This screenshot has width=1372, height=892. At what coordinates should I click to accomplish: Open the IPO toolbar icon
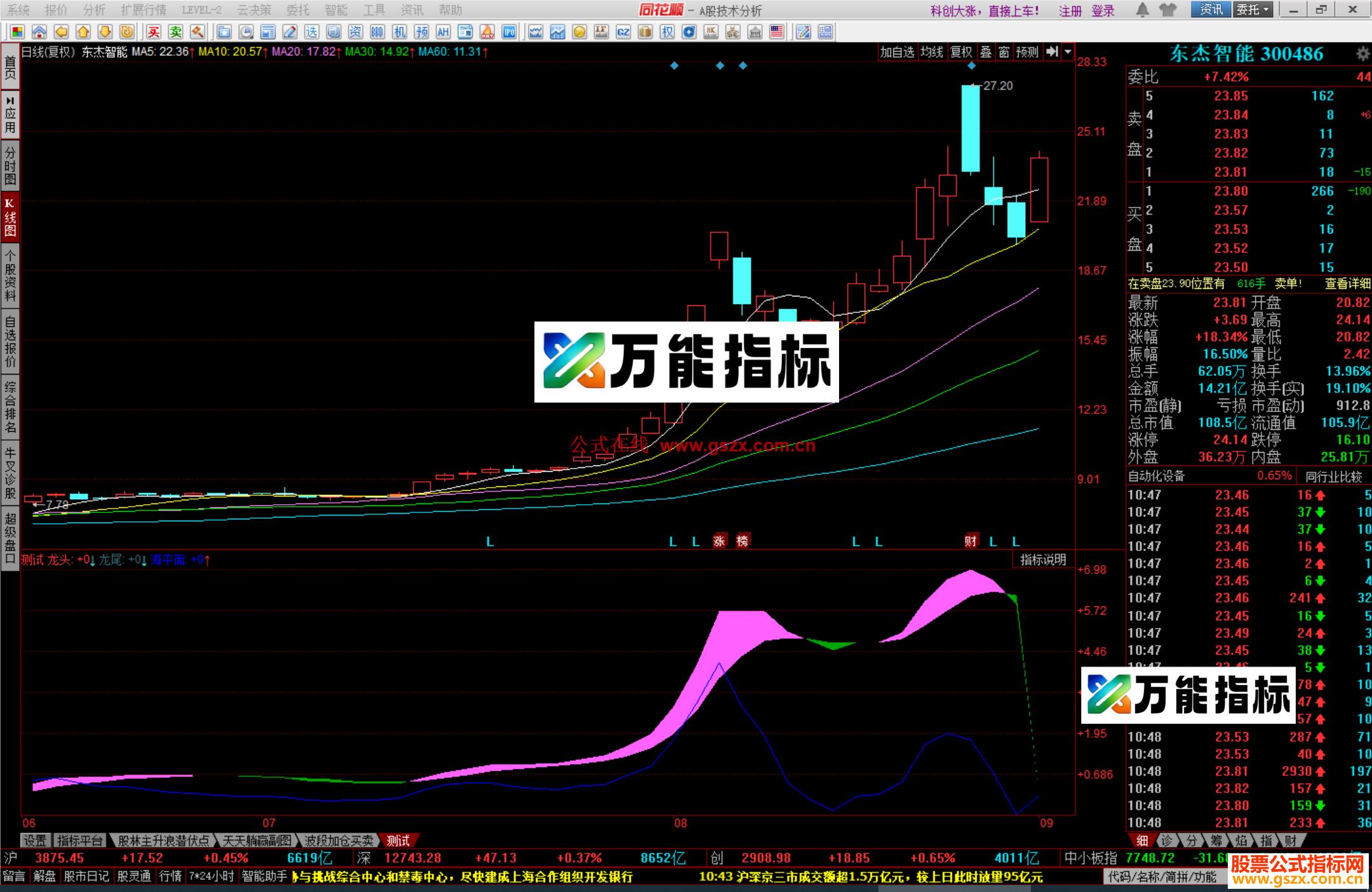click(x=510, y=31)
